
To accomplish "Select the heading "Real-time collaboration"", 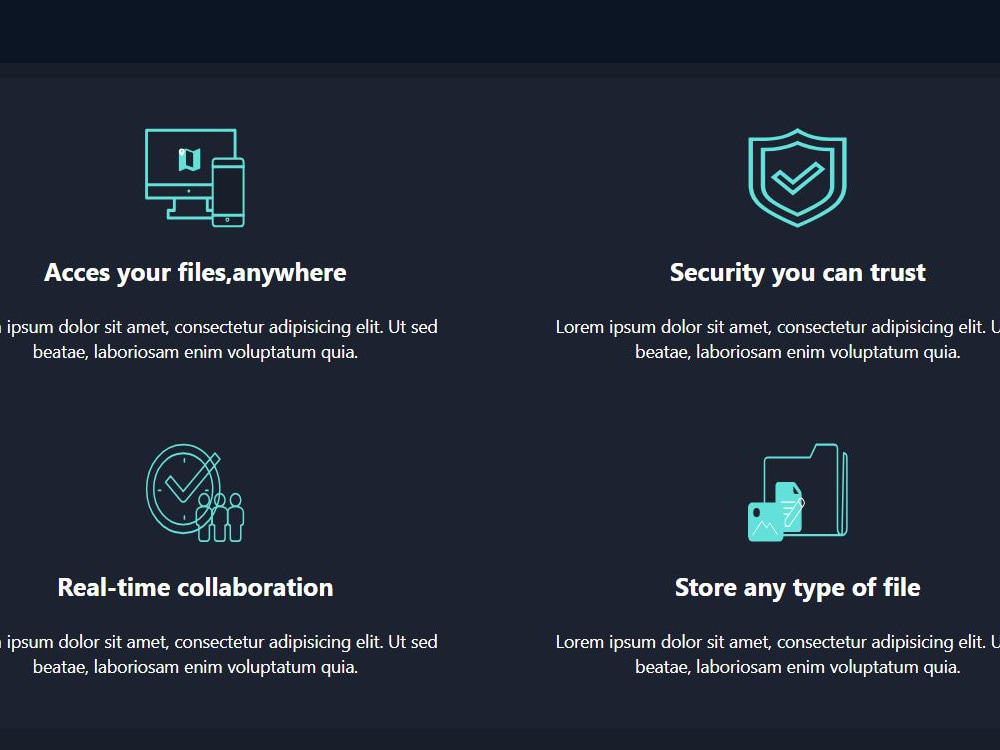I will (x=195, y=587).
